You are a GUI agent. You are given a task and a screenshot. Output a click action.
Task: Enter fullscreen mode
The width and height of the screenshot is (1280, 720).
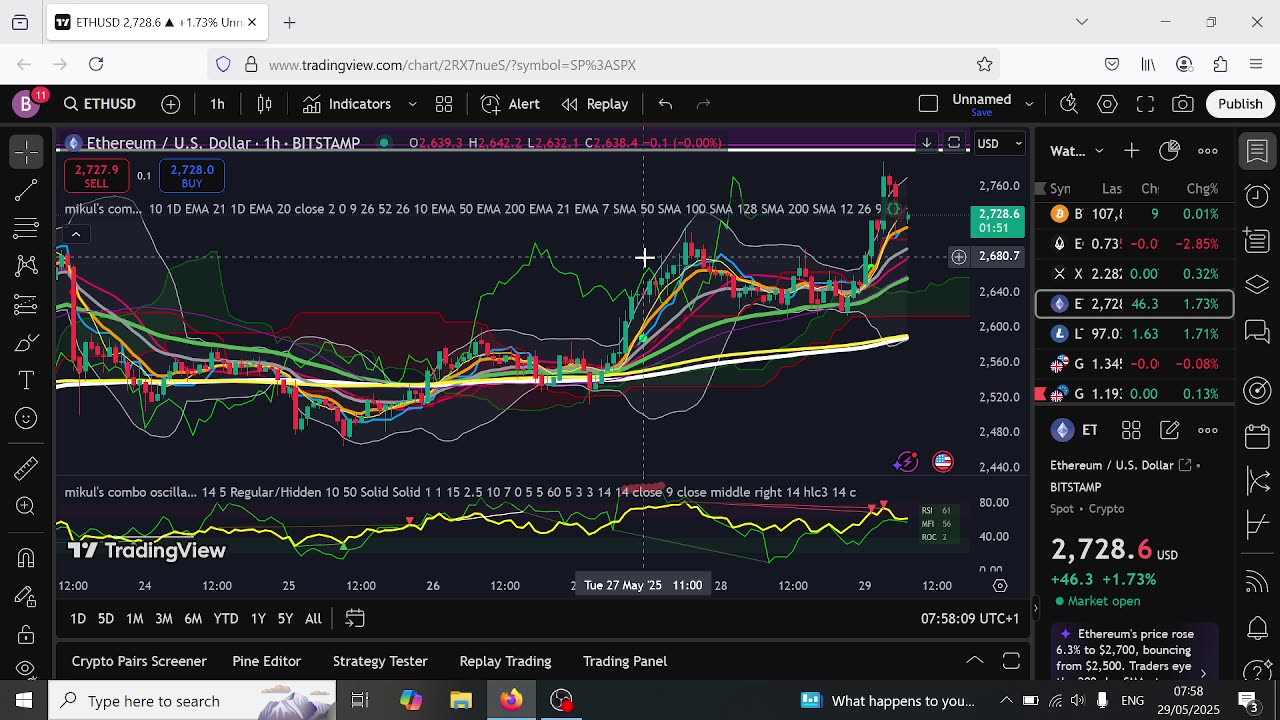pyautogui.click(x=1145, y=104)
